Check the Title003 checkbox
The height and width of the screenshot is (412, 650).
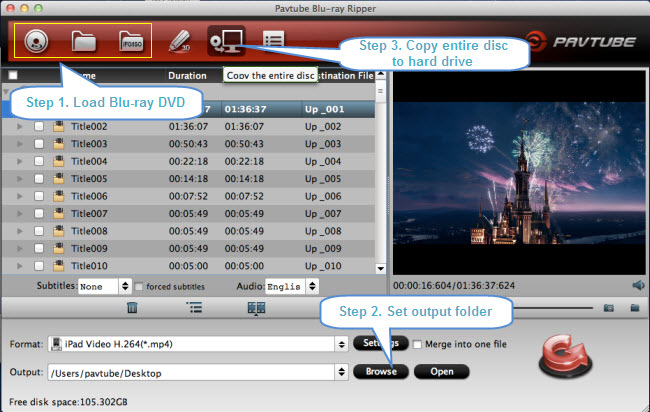[x=39, y=144]
